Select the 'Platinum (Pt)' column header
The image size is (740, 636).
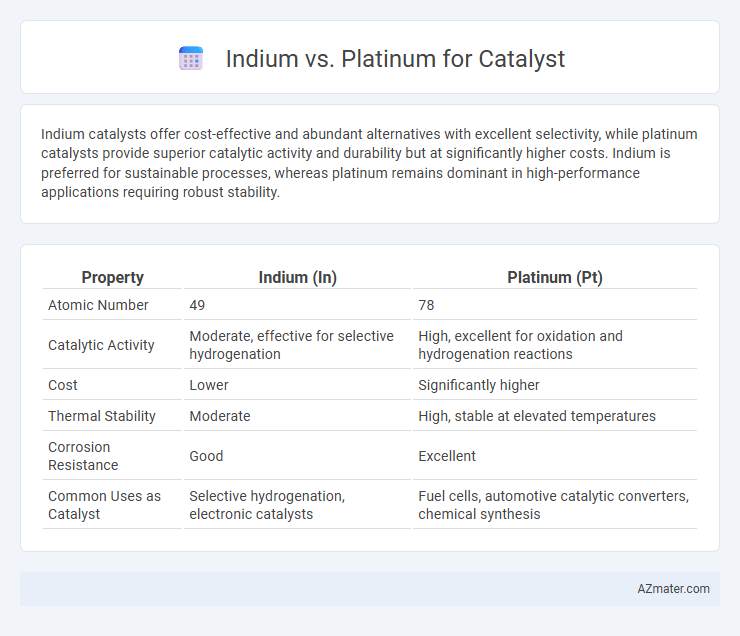[555, 277]
